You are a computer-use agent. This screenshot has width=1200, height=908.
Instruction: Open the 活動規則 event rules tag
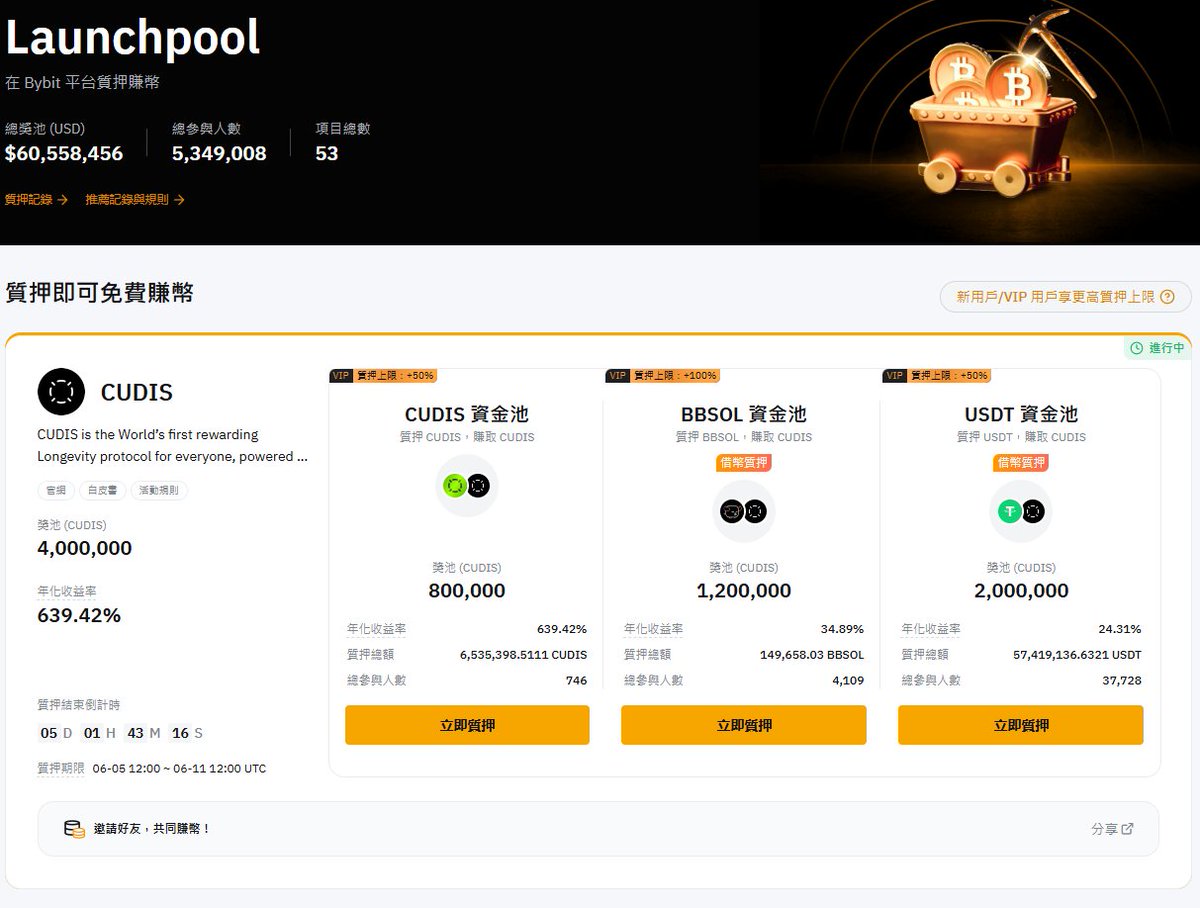159,491
